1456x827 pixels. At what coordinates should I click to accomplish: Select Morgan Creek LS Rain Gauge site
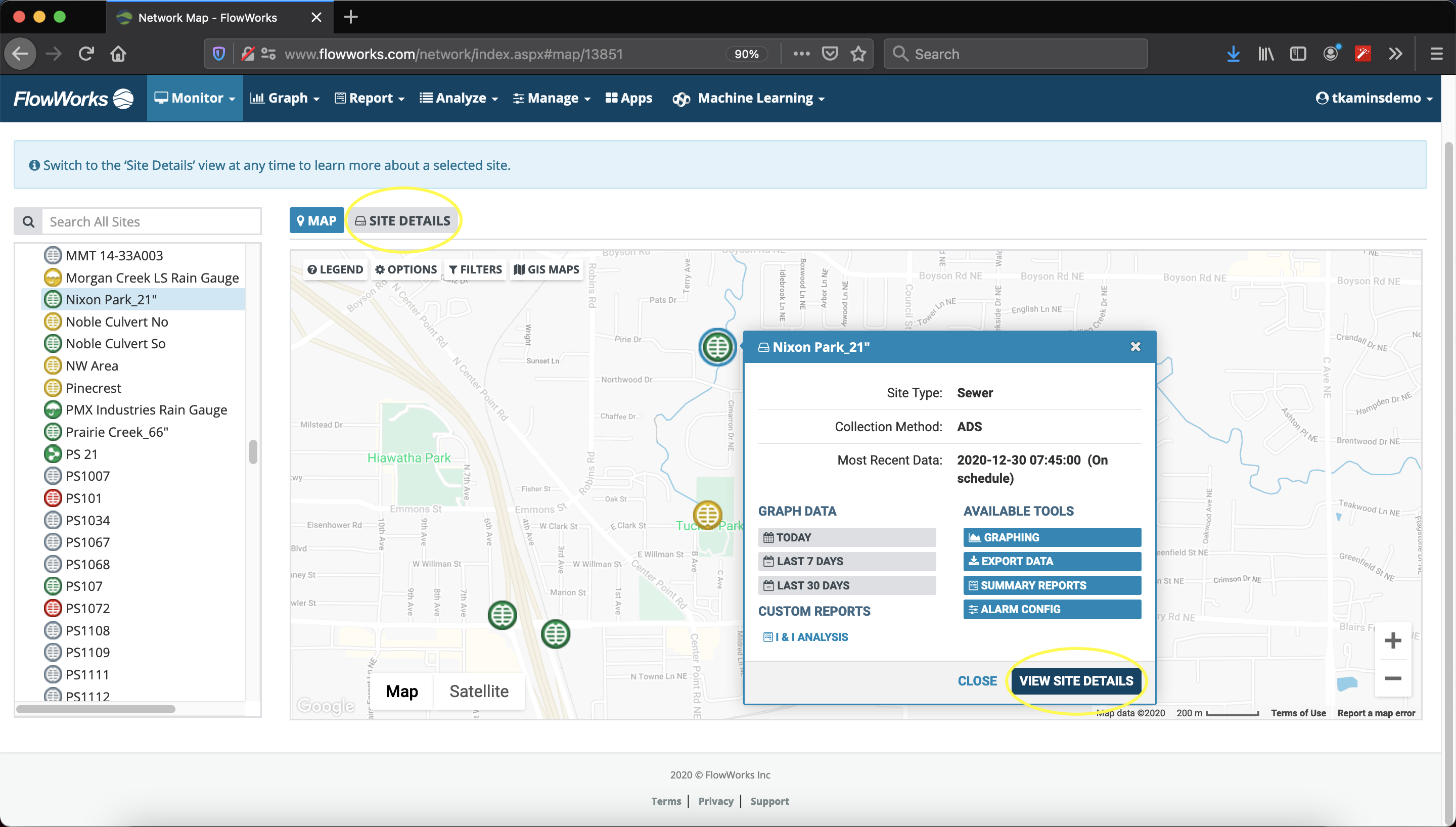(x=152, y=278)
